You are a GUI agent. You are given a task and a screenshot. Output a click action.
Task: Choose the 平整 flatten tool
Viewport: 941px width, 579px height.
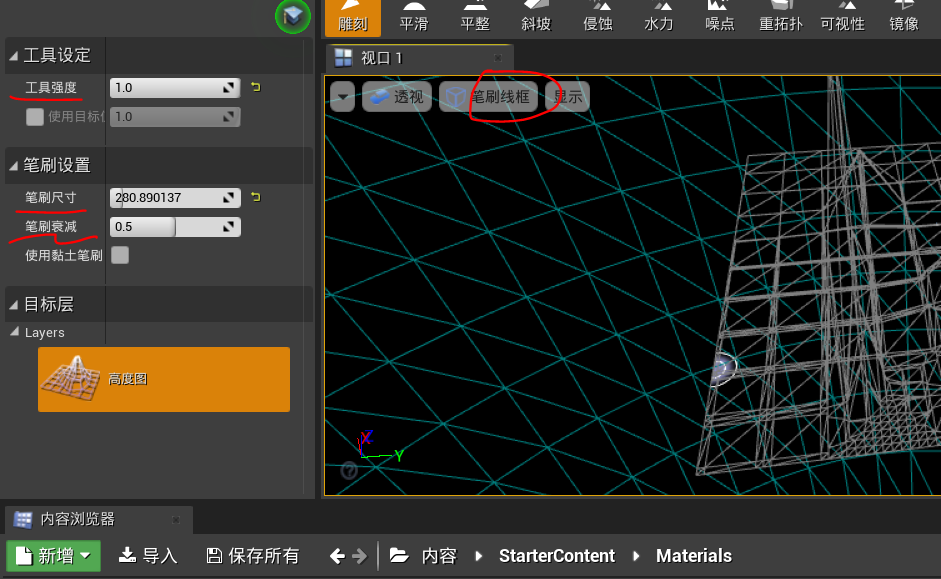475,17
